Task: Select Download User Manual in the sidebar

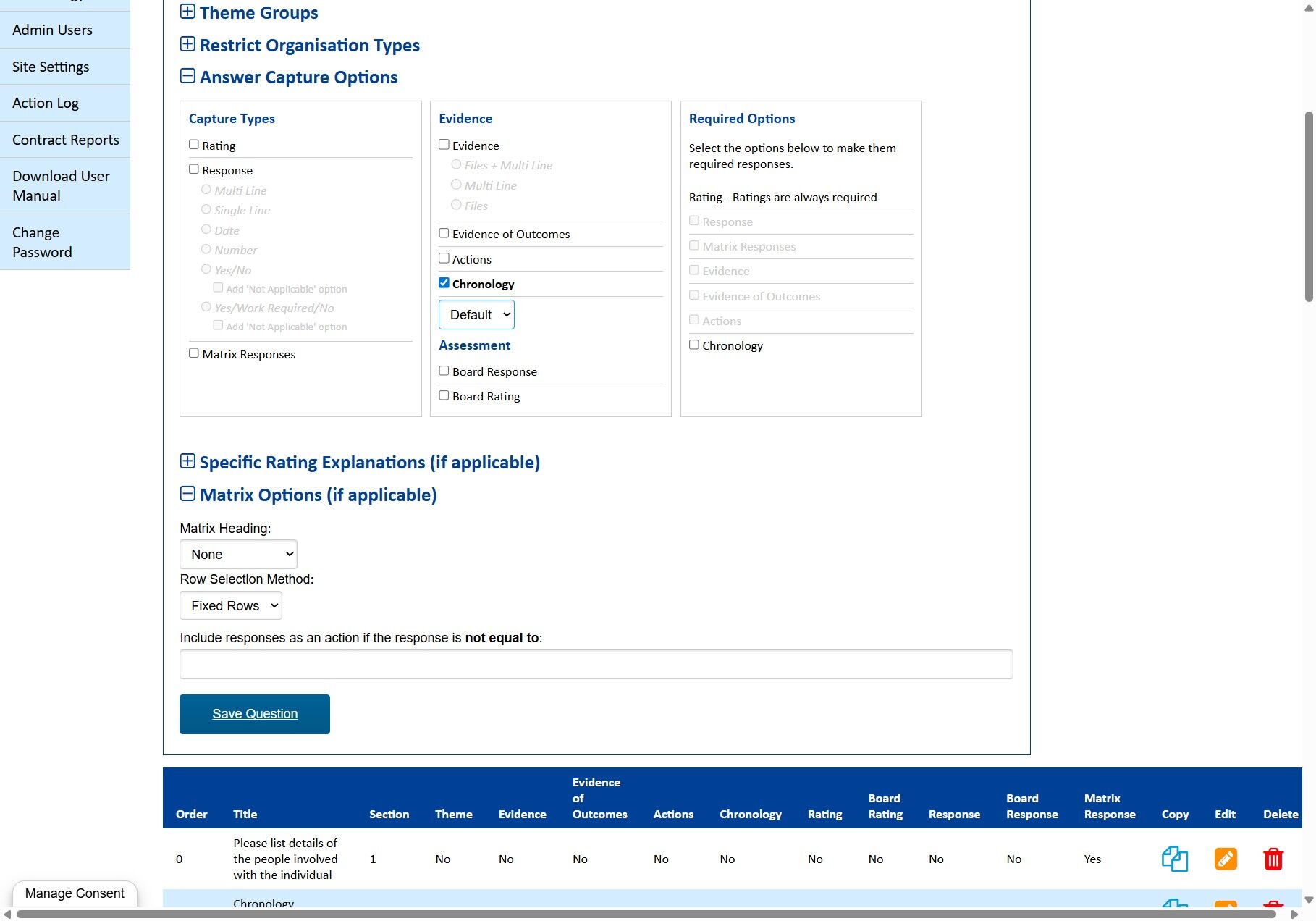Action: click(x=65, y=186)
